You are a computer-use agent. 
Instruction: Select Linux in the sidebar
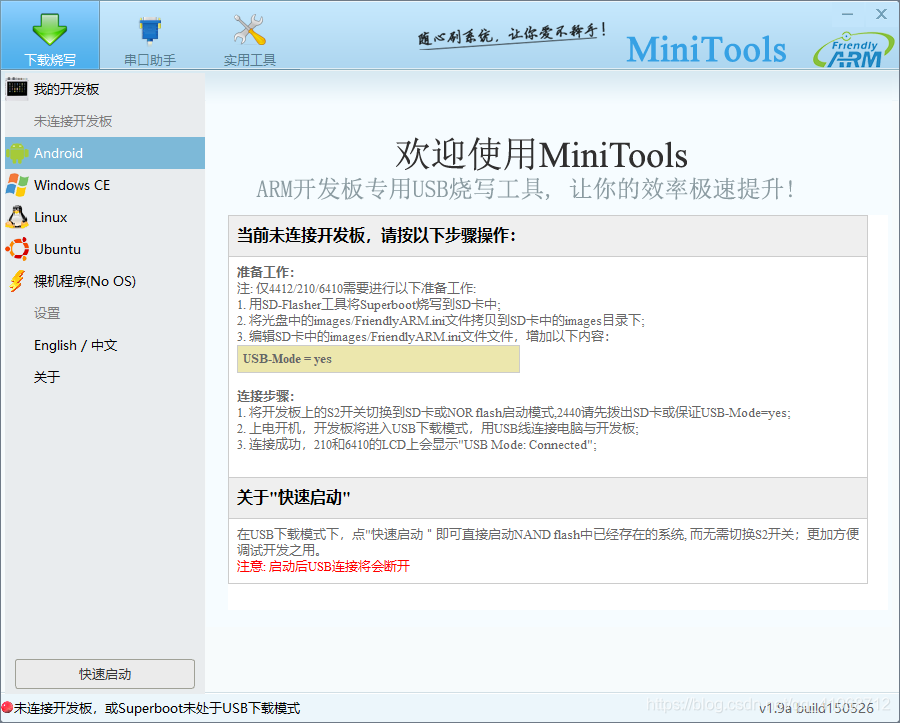click(104, 217)
